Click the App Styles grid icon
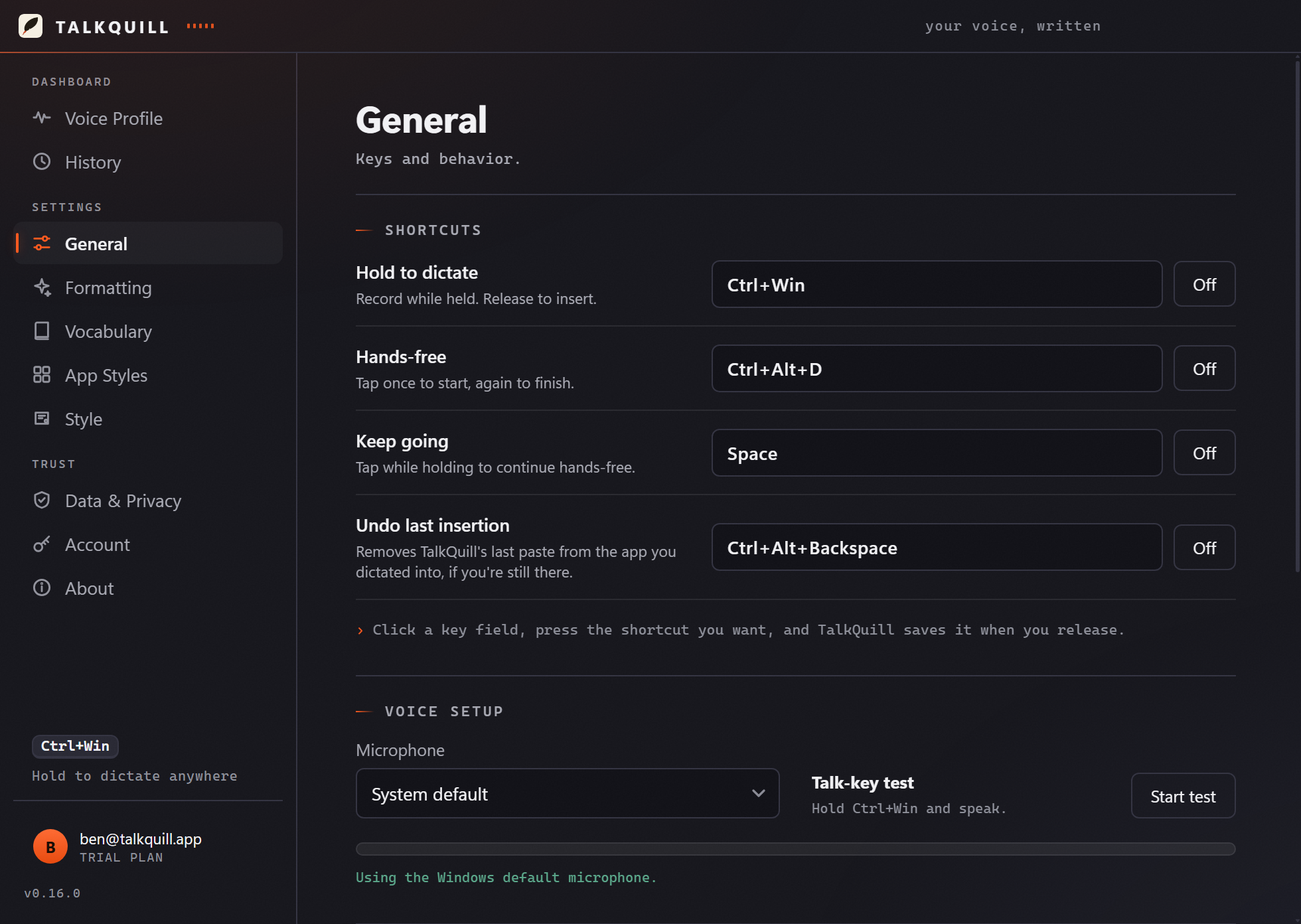Viewport: 1301px width, 924px height. tap(42, 375)
